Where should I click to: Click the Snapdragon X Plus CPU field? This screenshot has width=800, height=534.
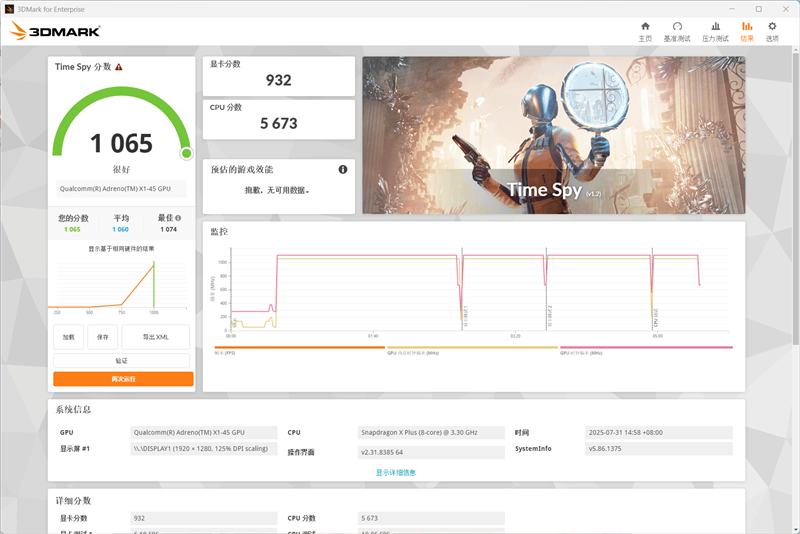point(431,433)
